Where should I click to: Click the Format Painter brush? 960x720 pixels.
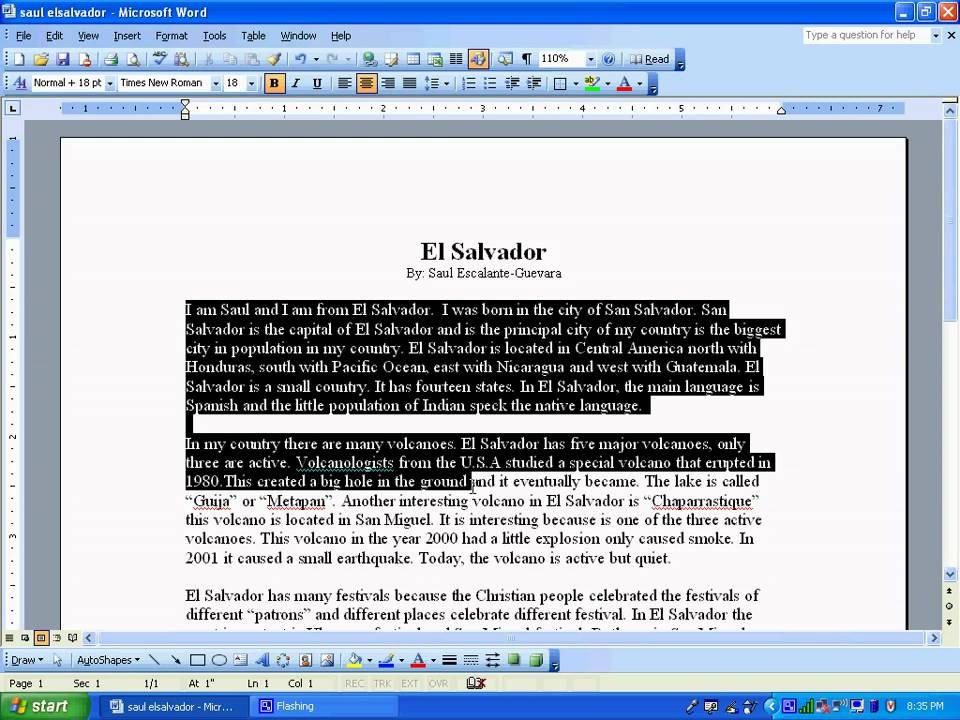(274, 59)
